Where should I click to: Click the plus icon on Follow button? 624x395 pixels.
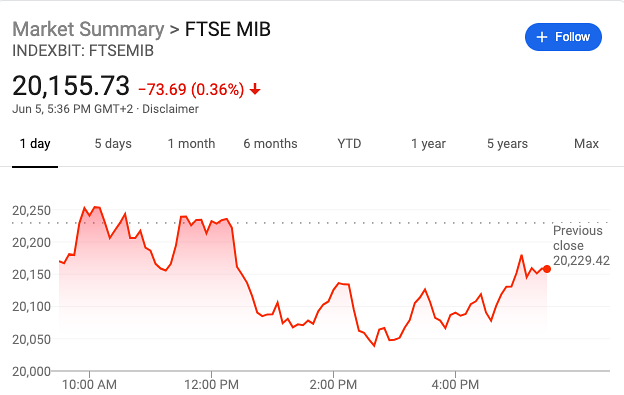pos(542,37)
